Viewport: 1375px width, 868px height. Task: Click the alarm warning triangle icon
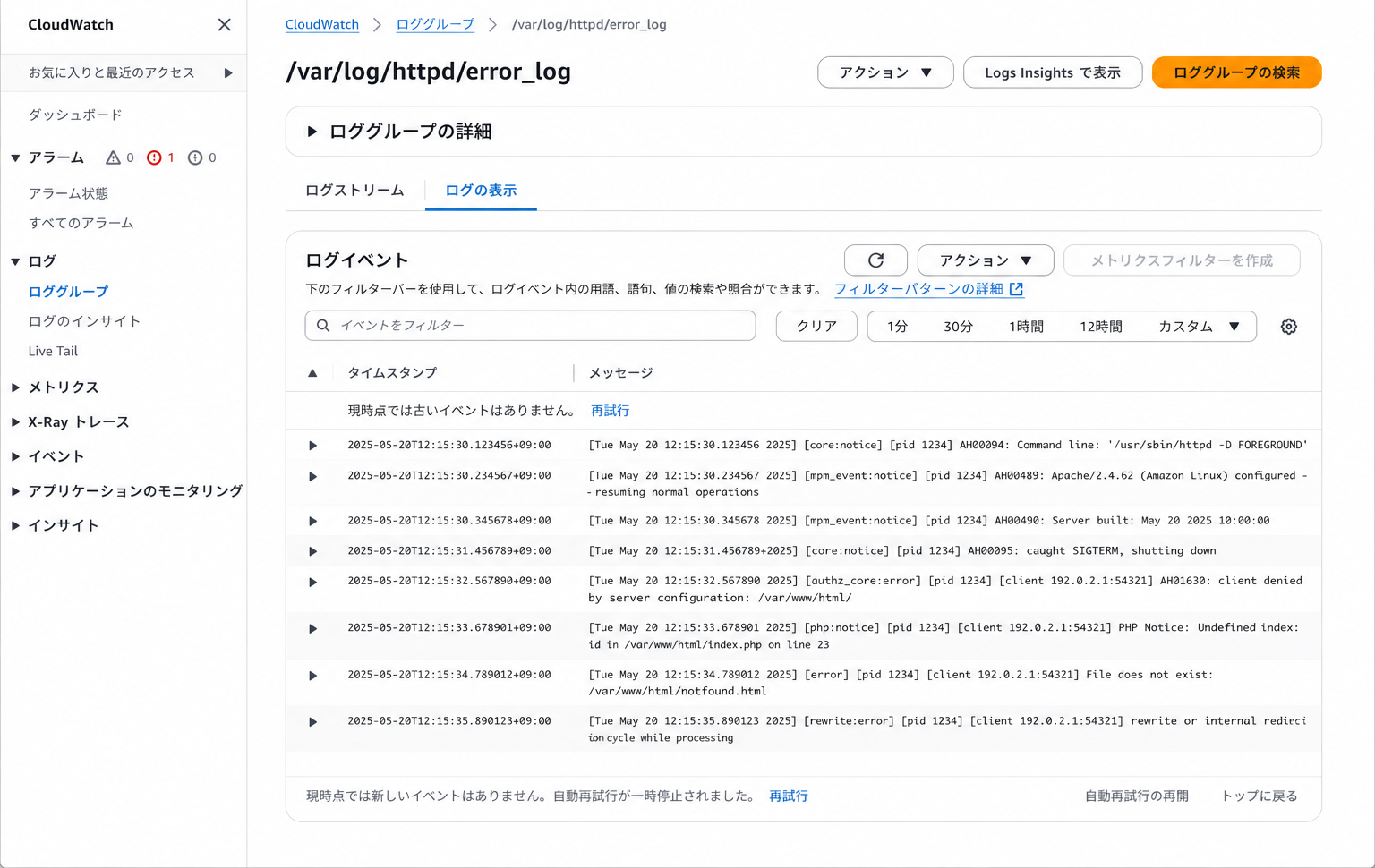(x=113, y=157)
